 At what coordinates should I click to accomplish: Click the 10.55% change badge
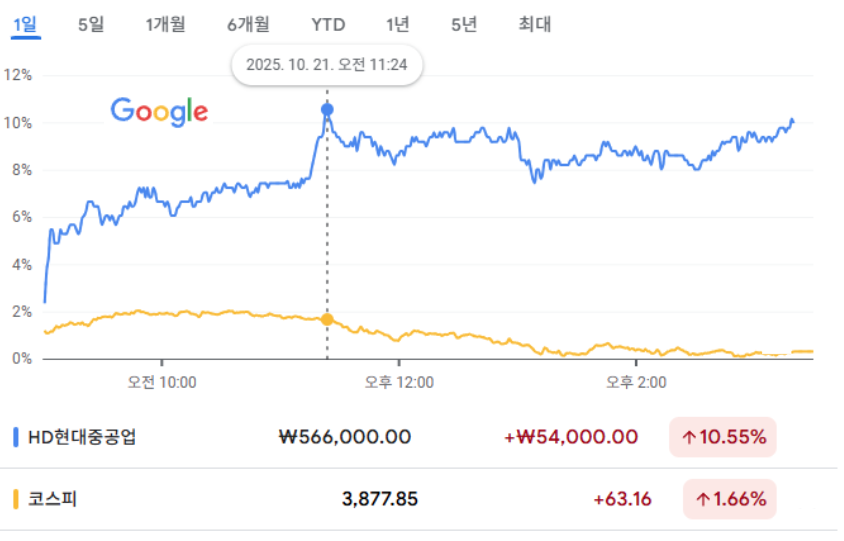point(723,437)
